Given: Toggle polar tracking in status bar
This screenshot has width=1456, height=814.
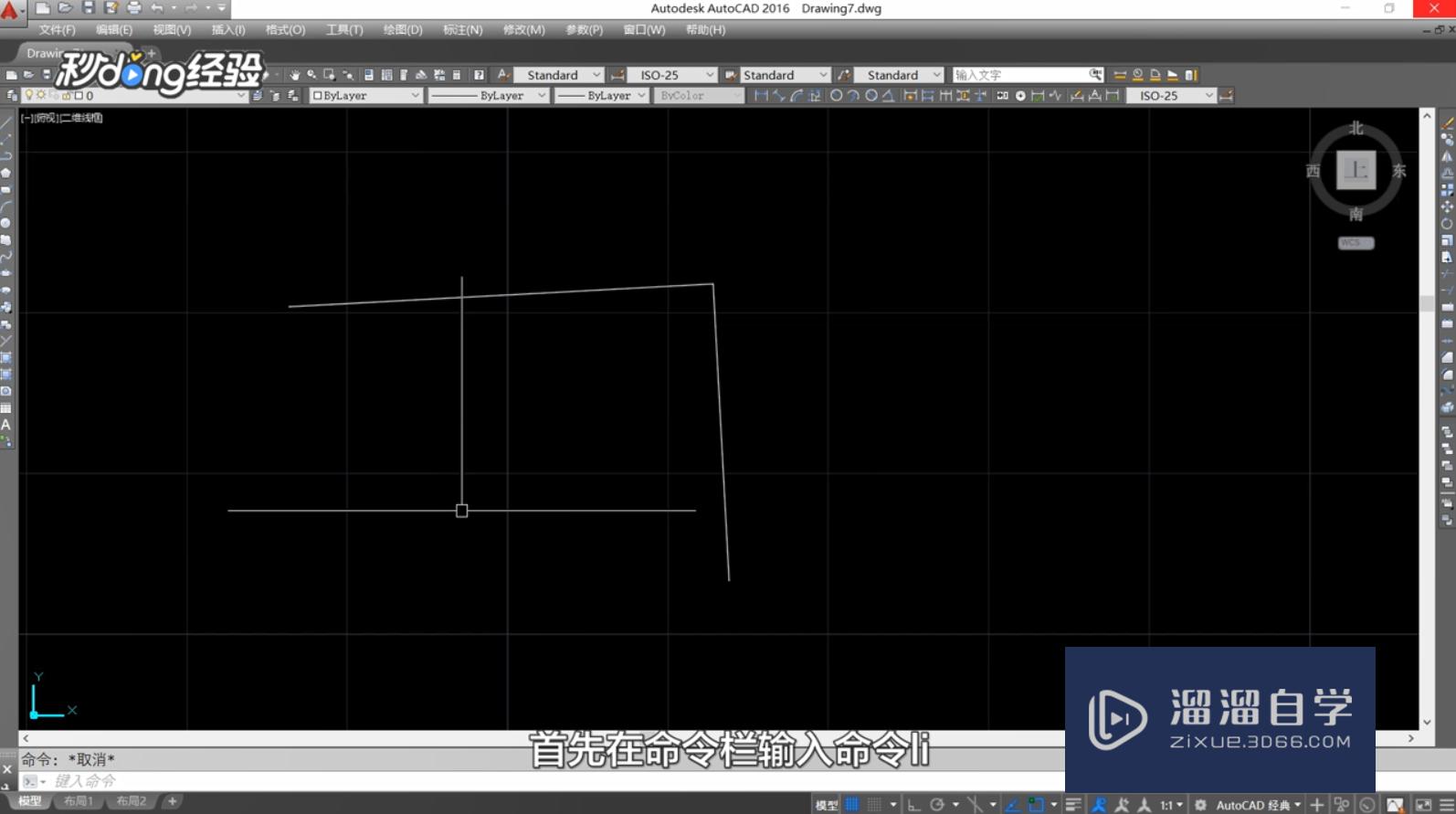Looking at the screenshot, I should [x=937, y=805].
